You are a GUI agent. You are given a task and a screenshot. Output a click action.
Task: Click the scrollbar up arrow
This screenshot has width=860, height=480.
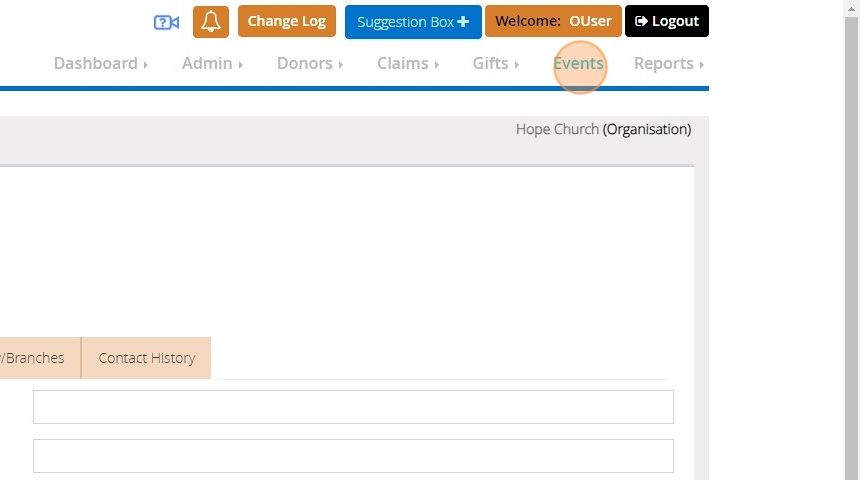tap(851, 9)
